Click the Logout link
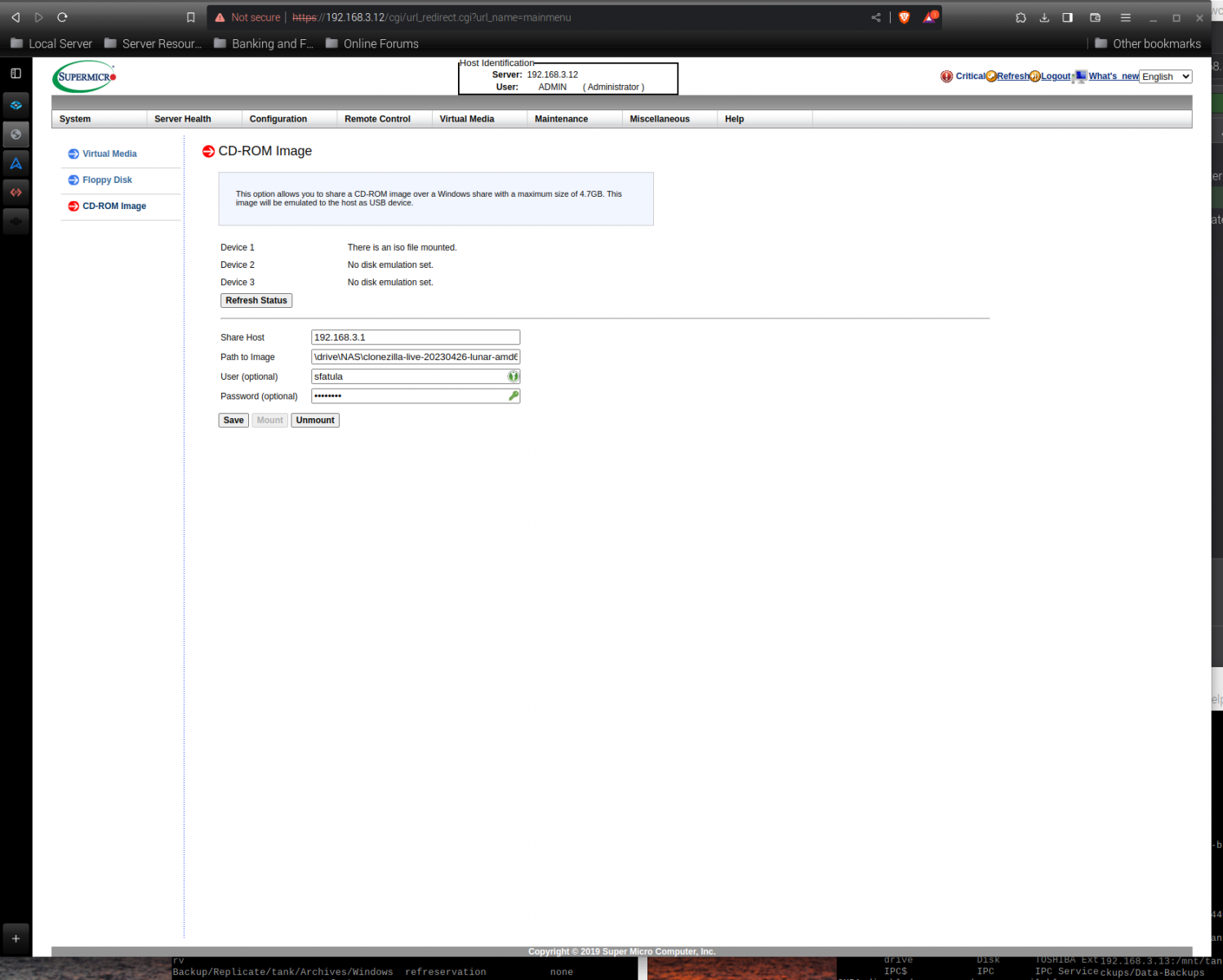The image size is (1223, 980). pyautogui.click(x=1056, y=76)
